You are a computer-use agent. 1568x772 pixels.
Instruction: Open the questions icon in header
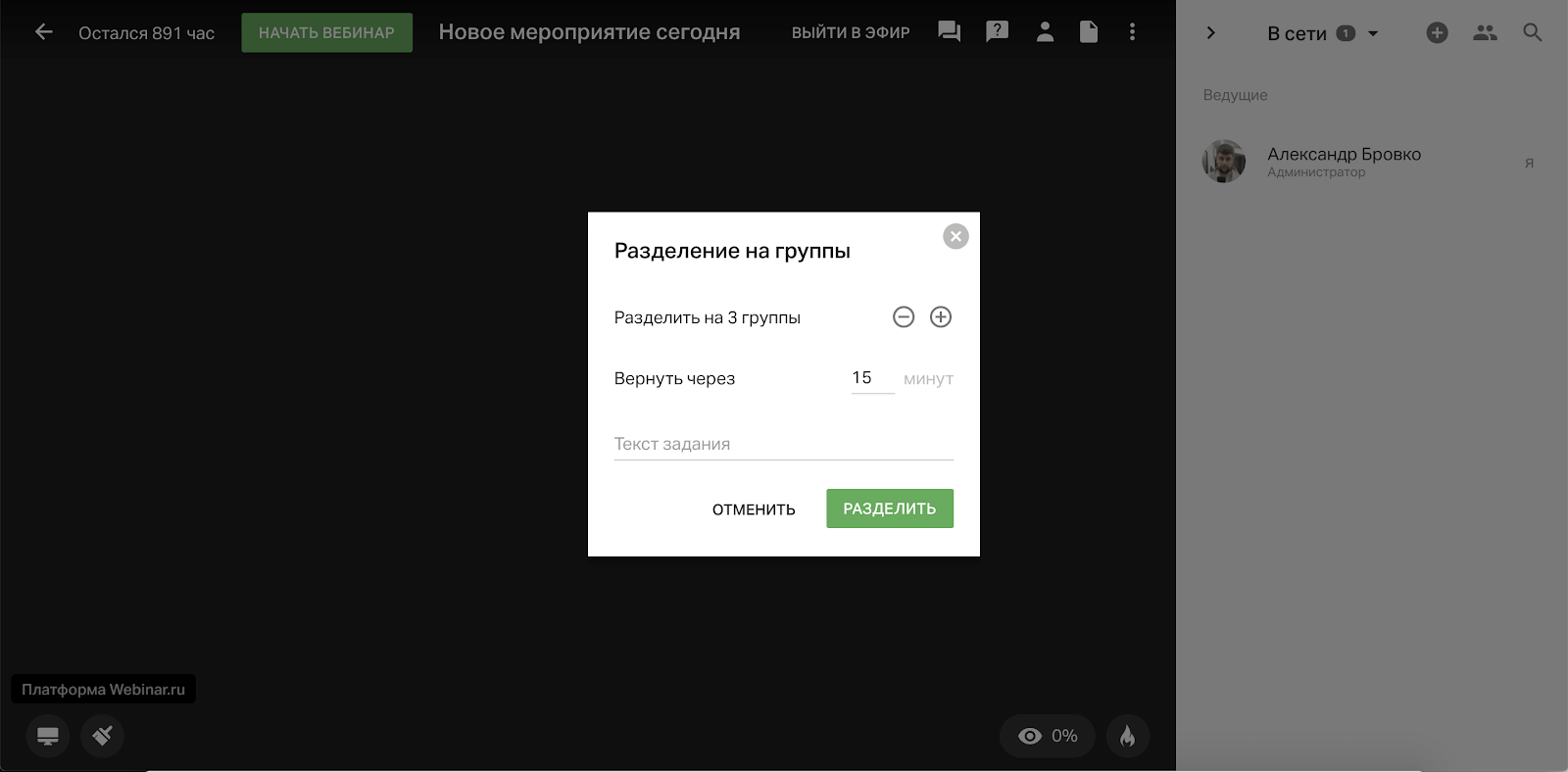[997, 32]
